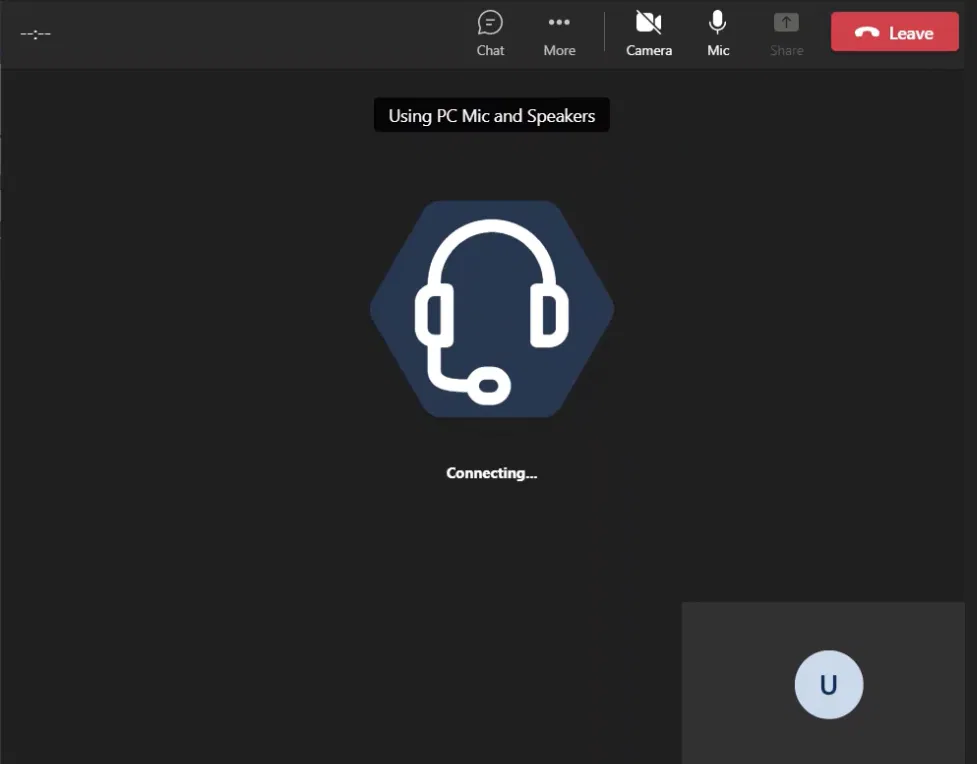This screenshot has height=764, width=977.
Task: Click the hang-up phone icon in Leave
Action: pyautogui.click(x=867, y=33)
